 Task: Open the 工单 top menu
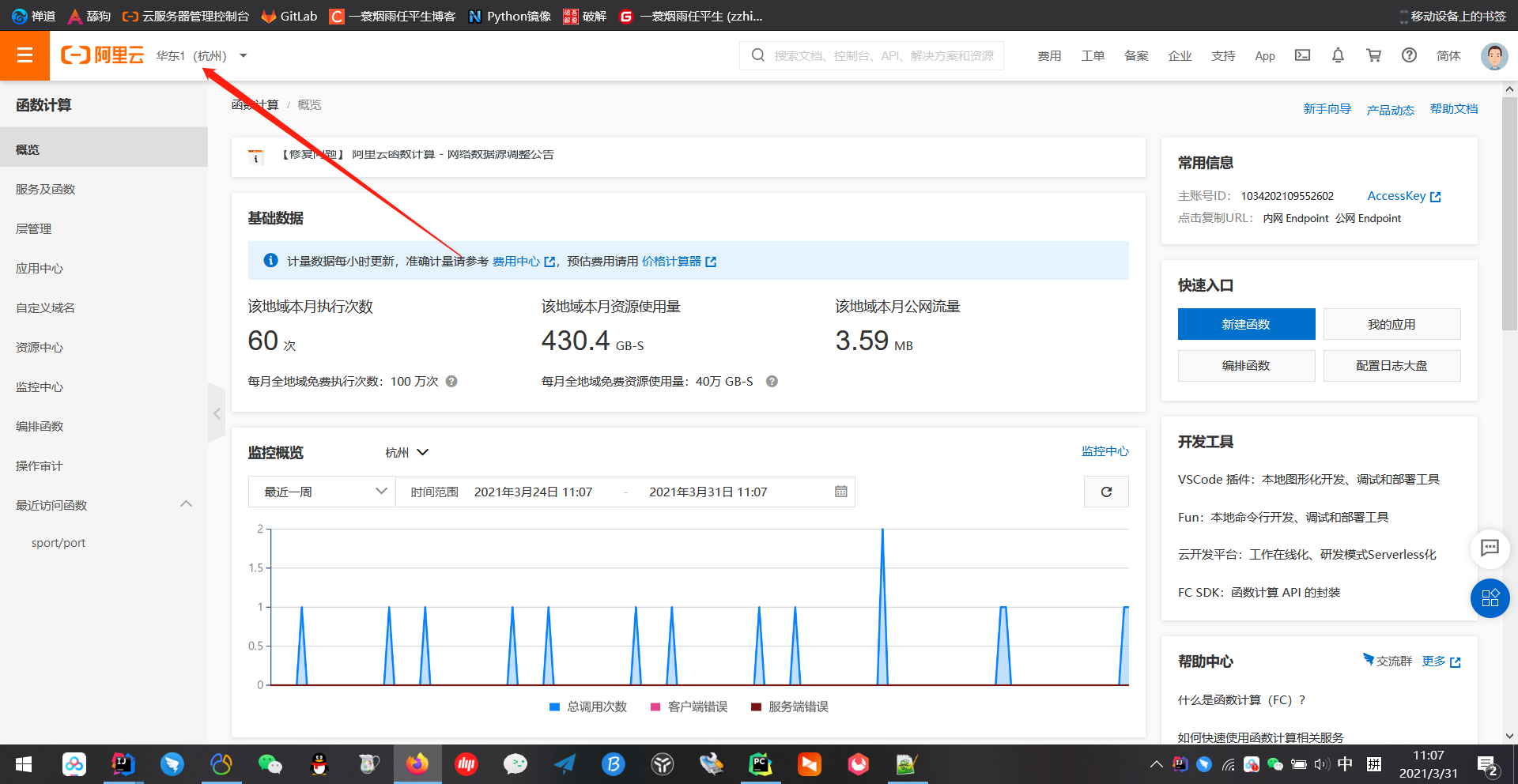[1093, 55]
